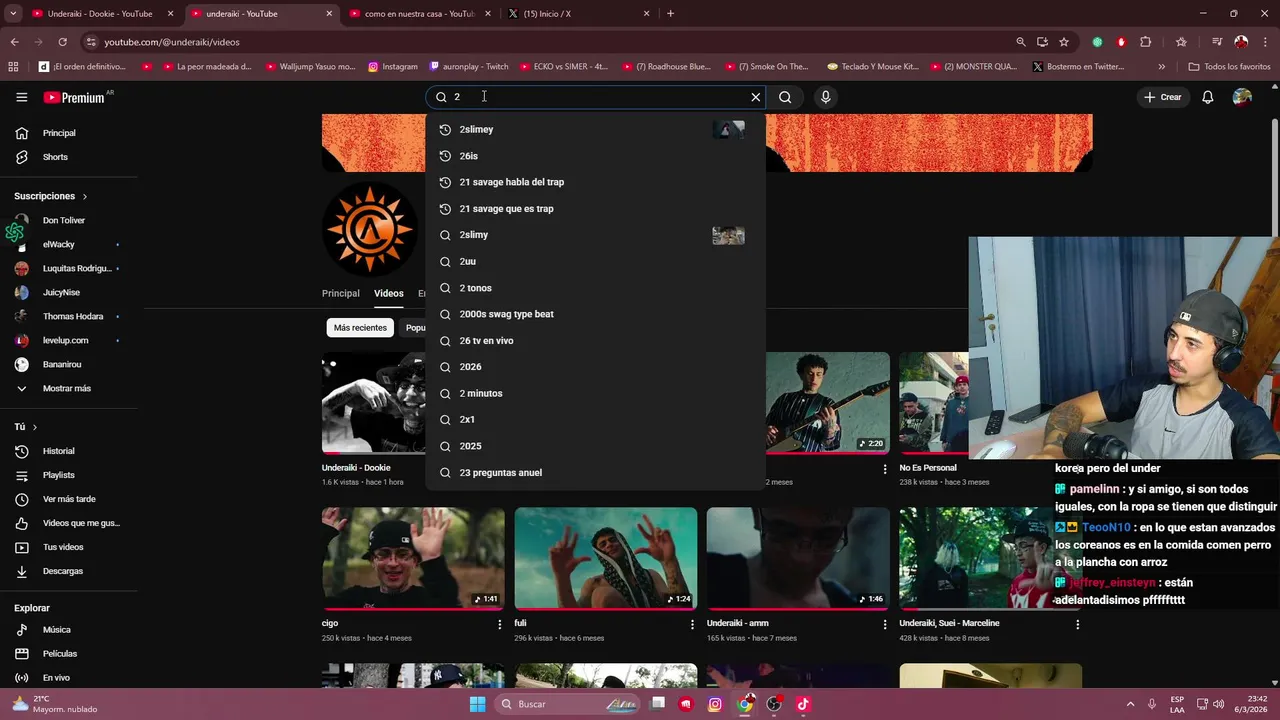Switch to channel Videos tab

389,293
